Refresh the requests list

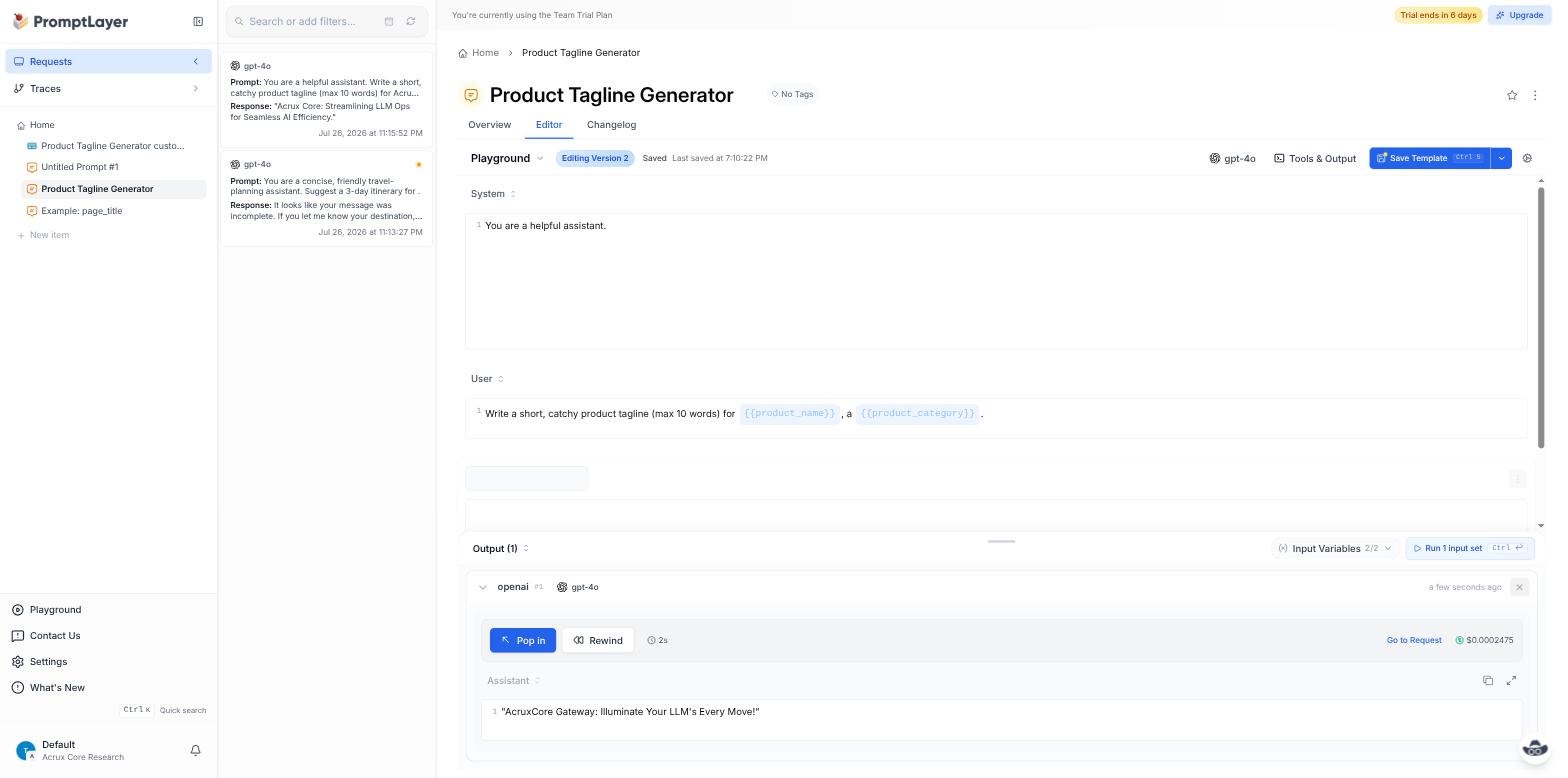410,21
